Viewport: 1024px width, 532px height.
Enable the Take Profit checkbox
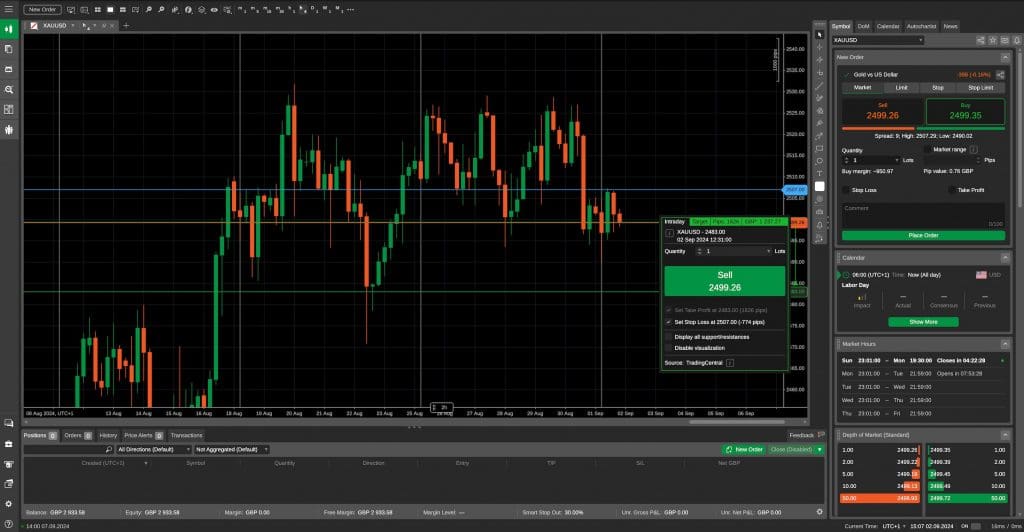[x=952, y=190]
